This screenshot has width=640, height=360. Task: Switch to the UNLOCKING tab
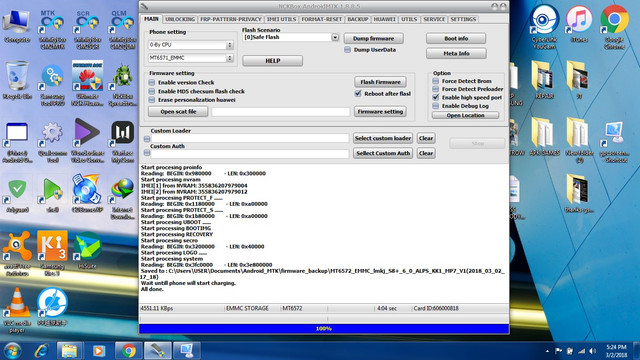point(180,19)
